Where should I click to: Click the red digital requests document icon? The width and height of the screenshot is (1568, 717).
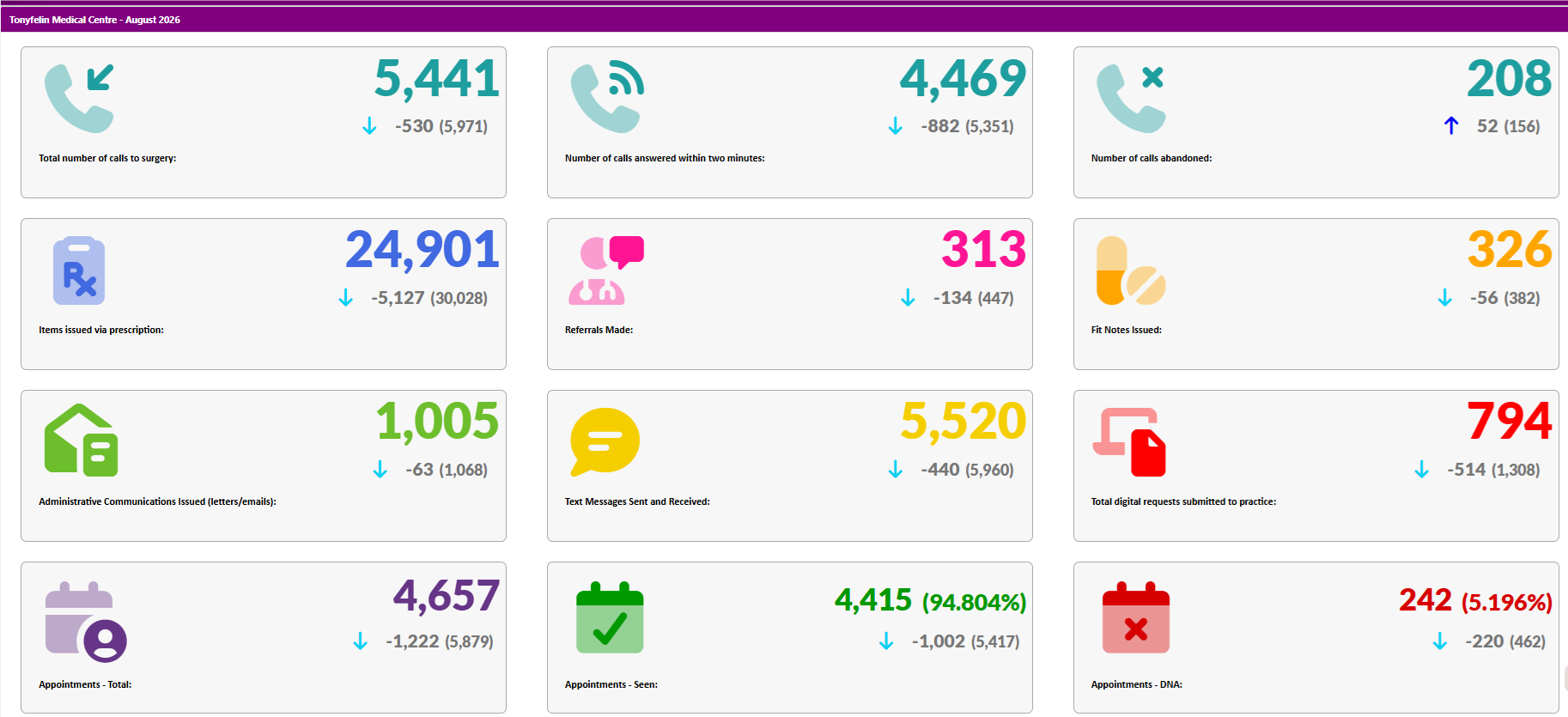1129,442
